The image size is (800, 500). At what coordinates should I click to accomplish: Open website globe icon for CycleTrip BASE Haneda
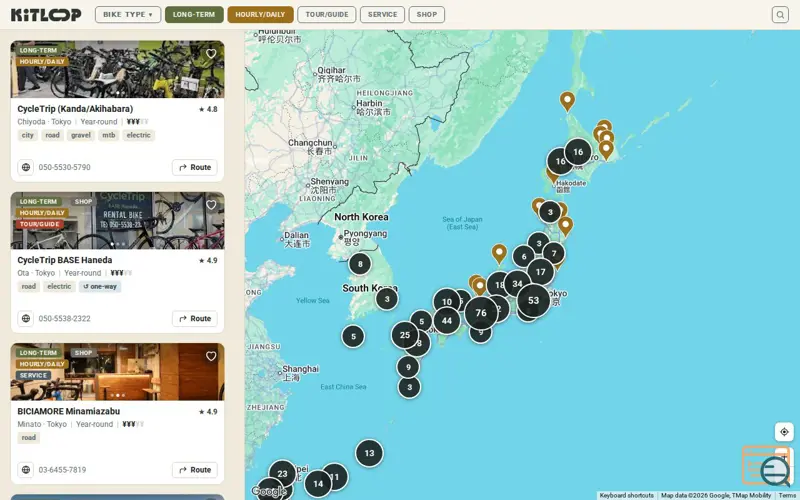26,318
